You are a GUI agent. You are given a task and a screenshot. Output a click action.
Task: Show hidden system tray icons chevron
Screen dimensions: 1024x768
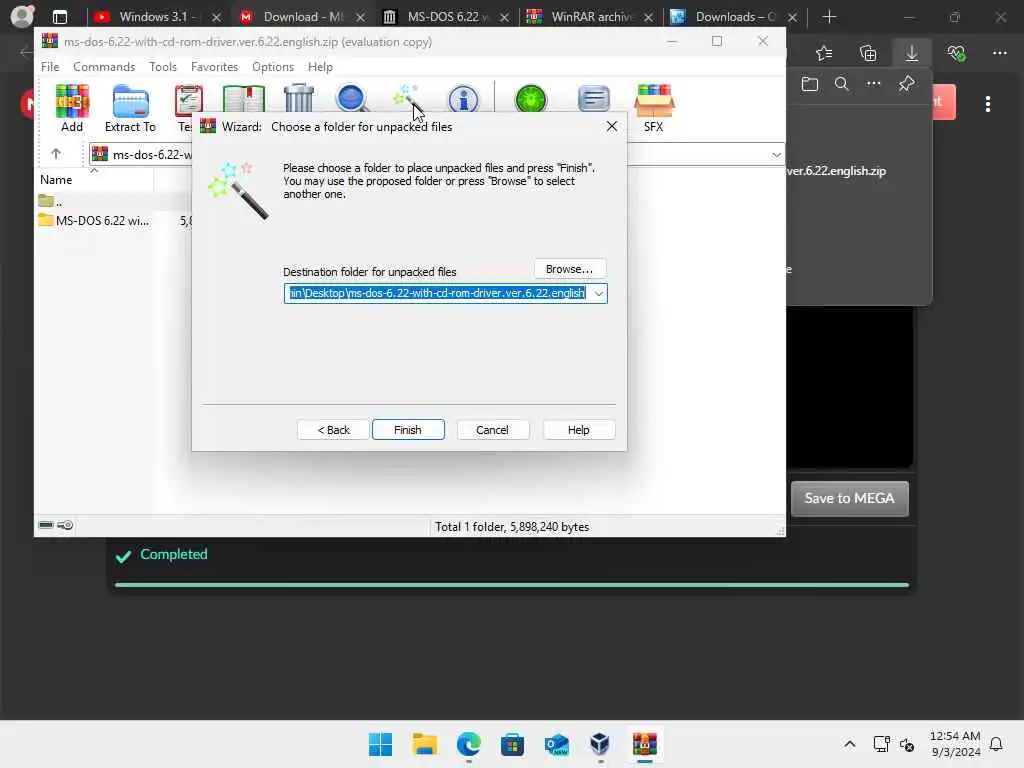tap(850, 744)
